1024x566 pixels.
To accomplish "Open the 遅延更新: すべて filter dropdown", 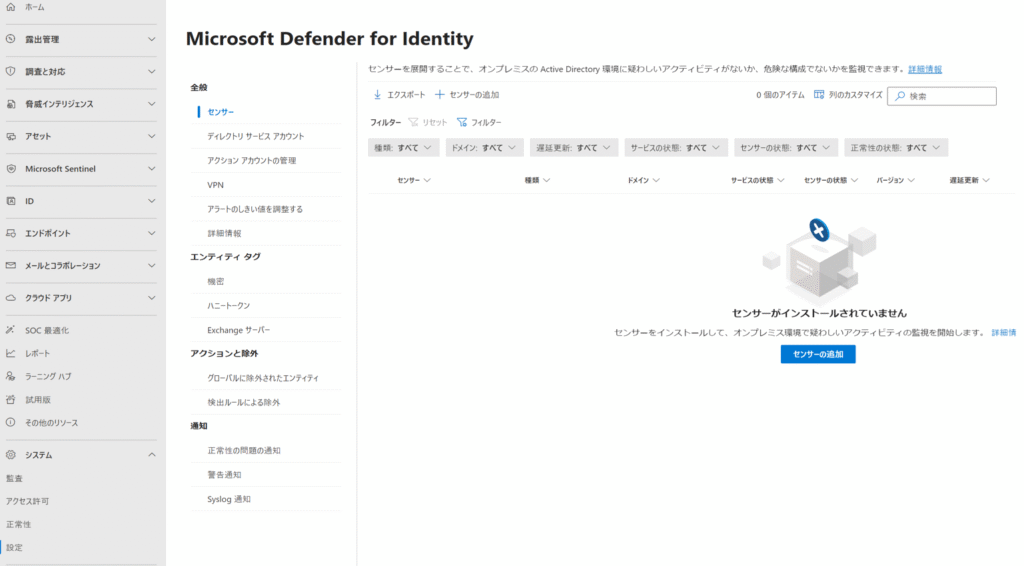I will (573, 148).
